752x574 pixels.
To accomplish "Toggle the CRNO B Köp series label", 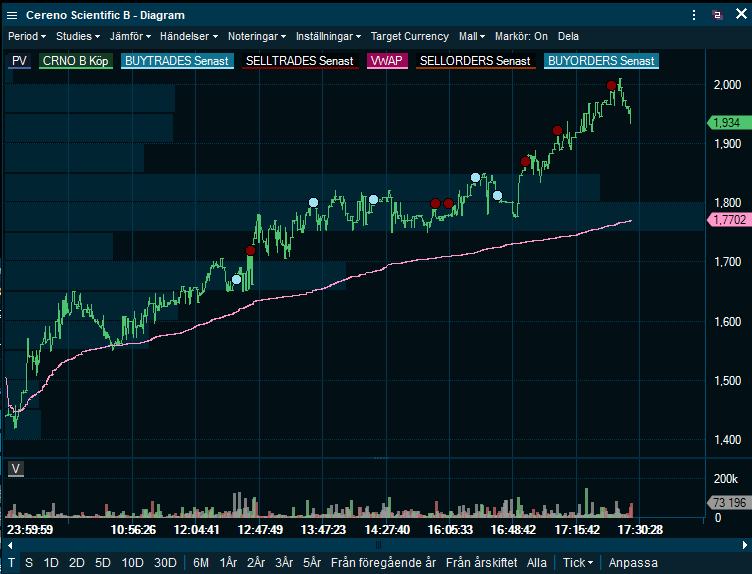I will (76, 61).
